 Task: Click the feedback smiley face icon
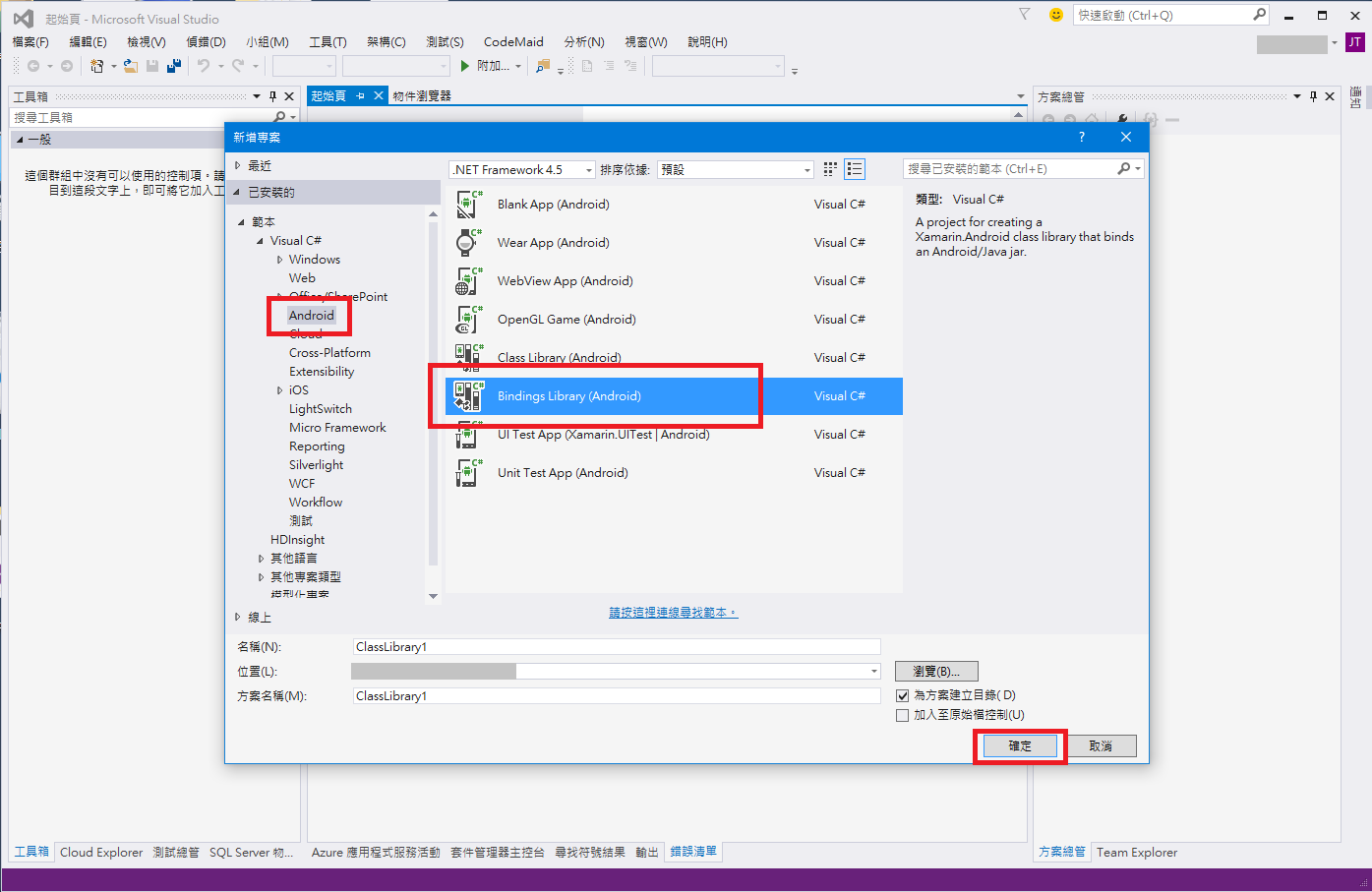pos(1056,15)
